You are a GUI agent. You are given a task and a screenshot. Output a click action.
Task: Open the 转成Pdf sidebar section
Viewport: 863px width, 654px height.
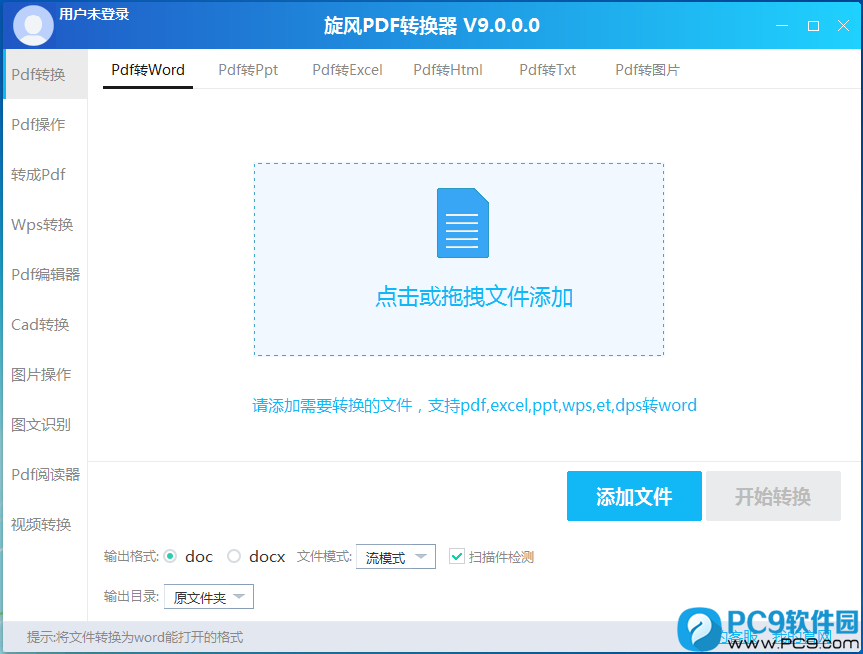point(45,175)
